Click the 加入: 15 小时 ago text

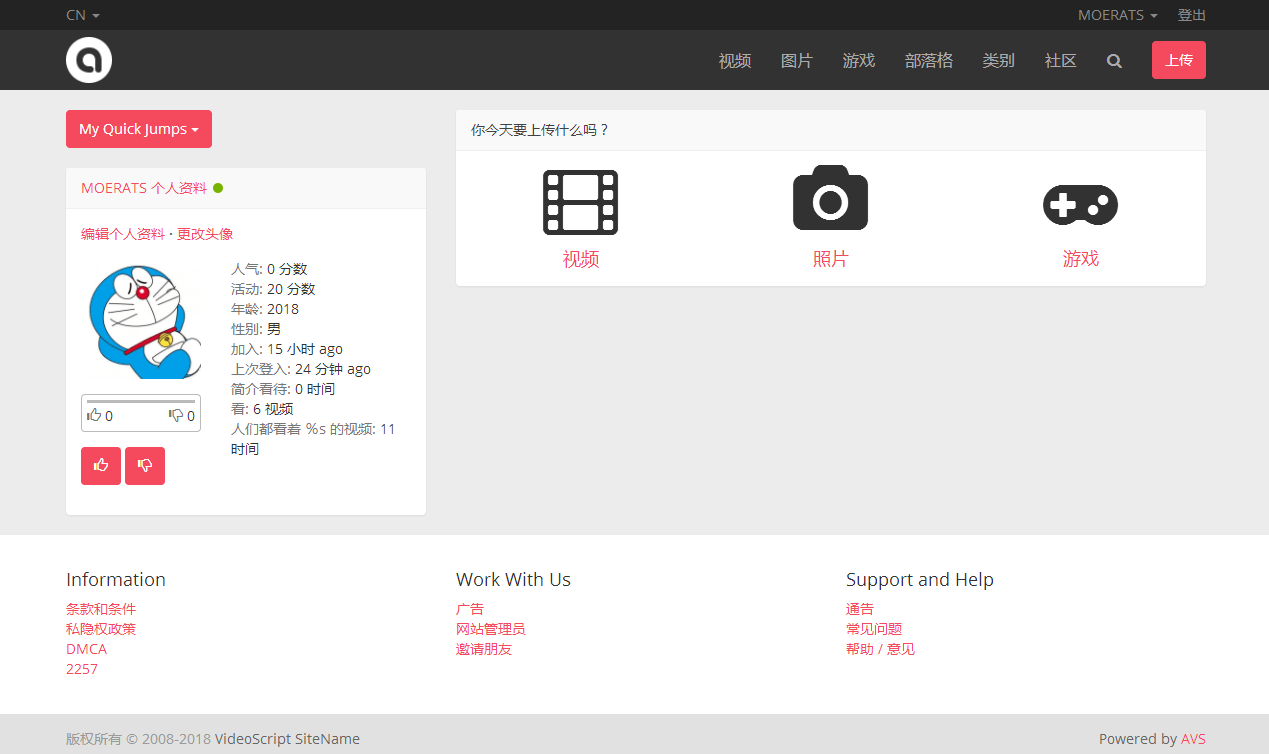coord(287,349)
